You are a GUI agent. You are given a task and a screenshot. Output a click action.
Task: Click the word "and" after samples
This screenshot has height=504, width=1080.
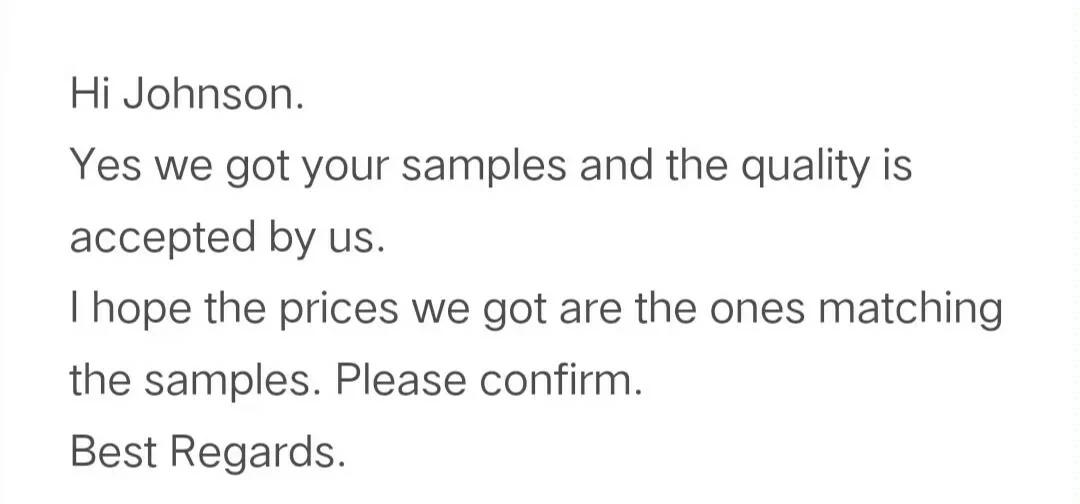pyautogui.click(x=614, y=166)
